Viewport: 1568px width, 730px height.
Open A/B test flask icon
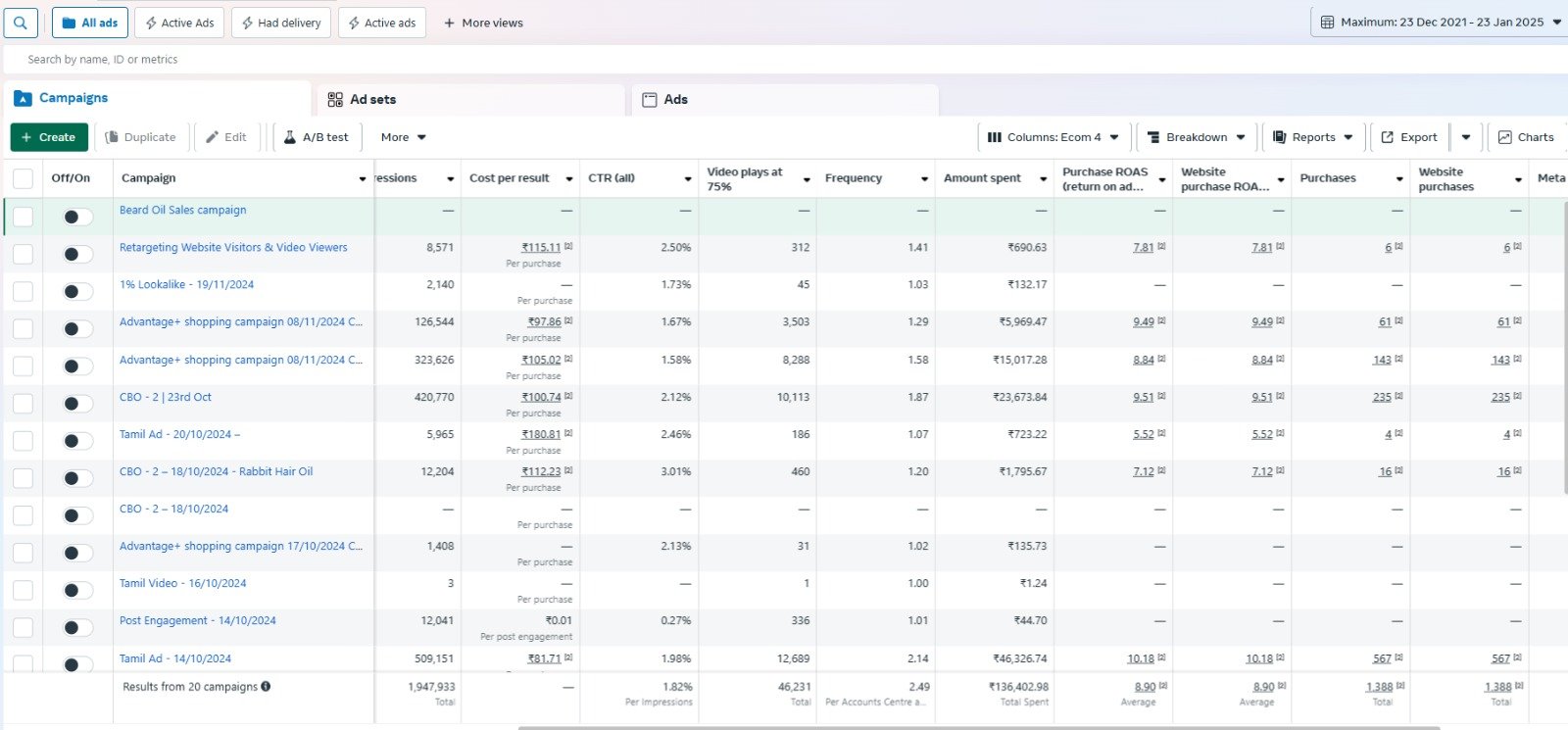pos(290,137)
